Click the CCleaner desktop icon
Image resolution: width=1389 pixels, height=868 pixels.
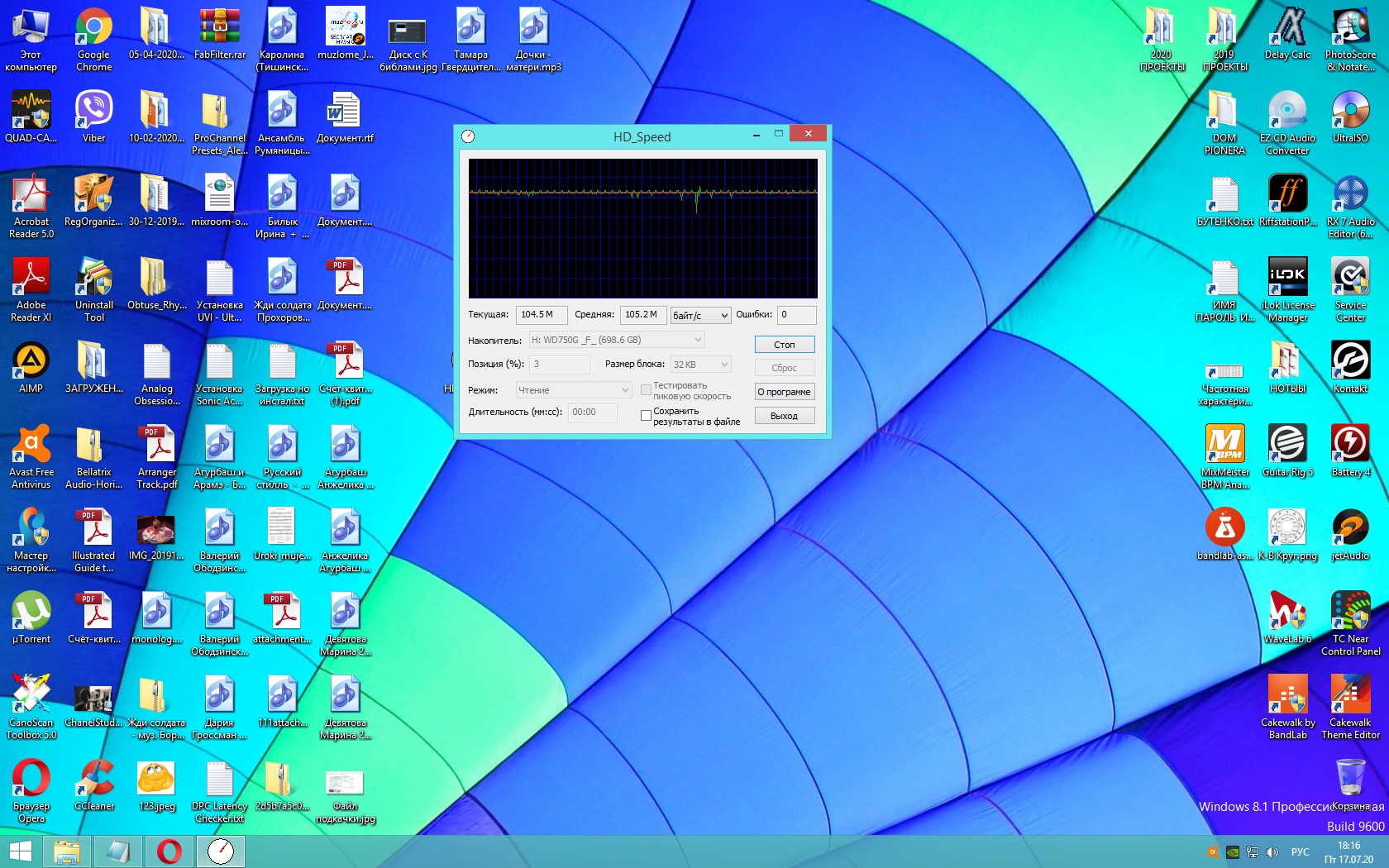pos(93,779)
